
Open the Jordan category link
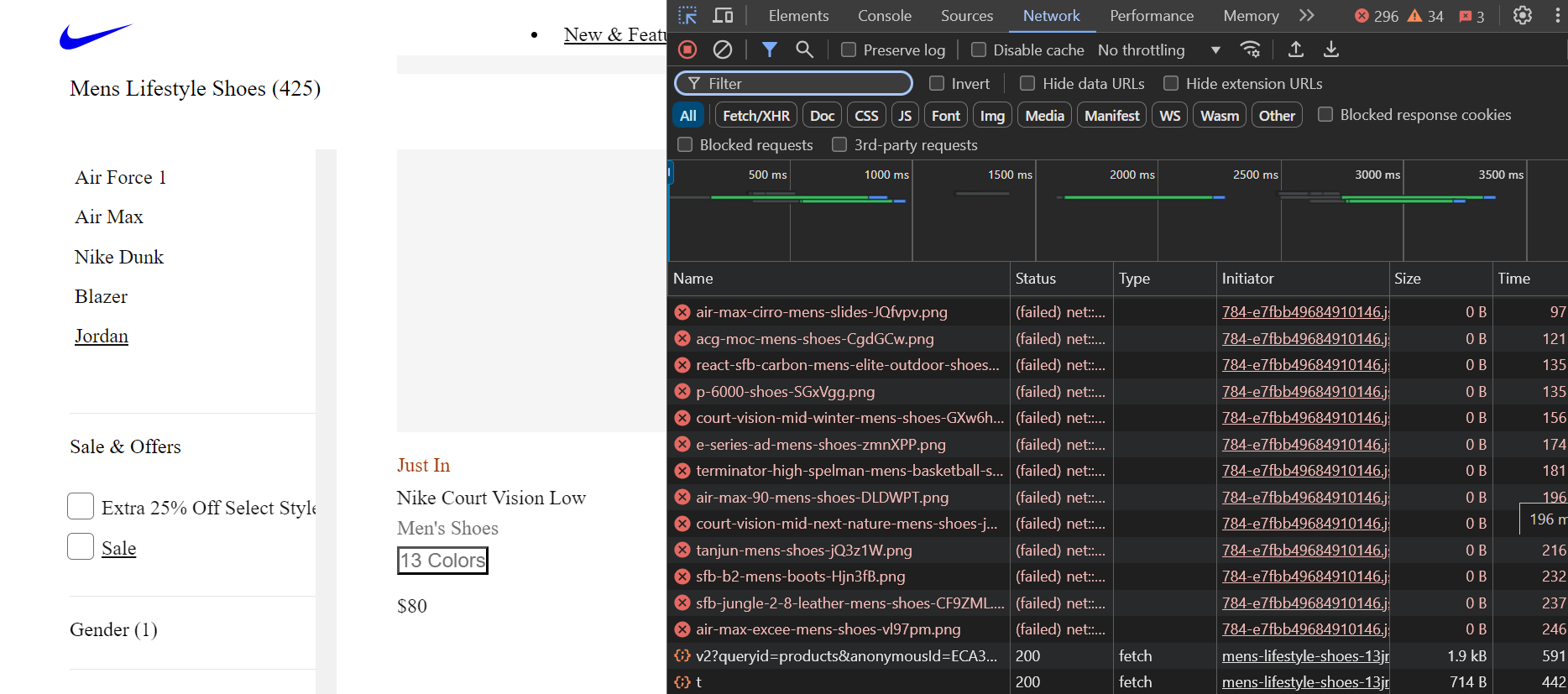(102, 336)
